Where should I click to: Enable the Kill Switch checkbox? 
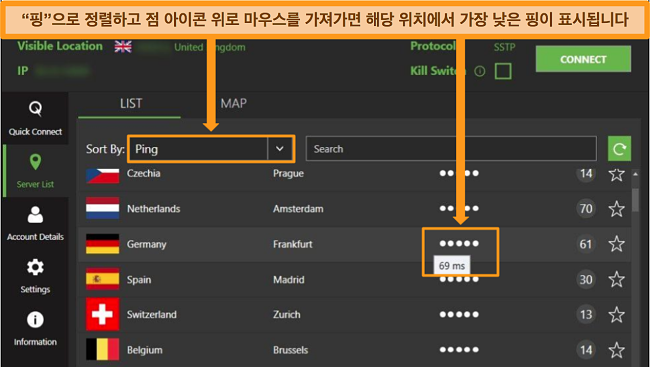[x=503, y=71]
